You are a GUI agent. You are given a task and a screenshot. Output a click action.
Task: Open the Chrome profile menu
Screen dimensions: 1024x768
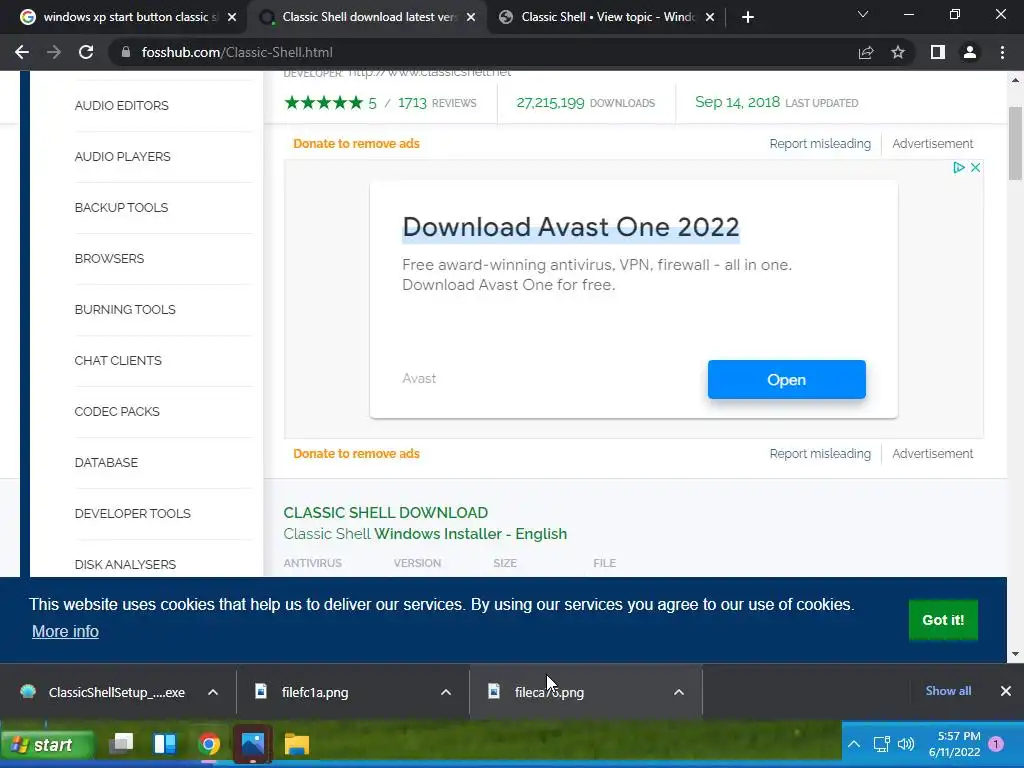coord(970,52)
